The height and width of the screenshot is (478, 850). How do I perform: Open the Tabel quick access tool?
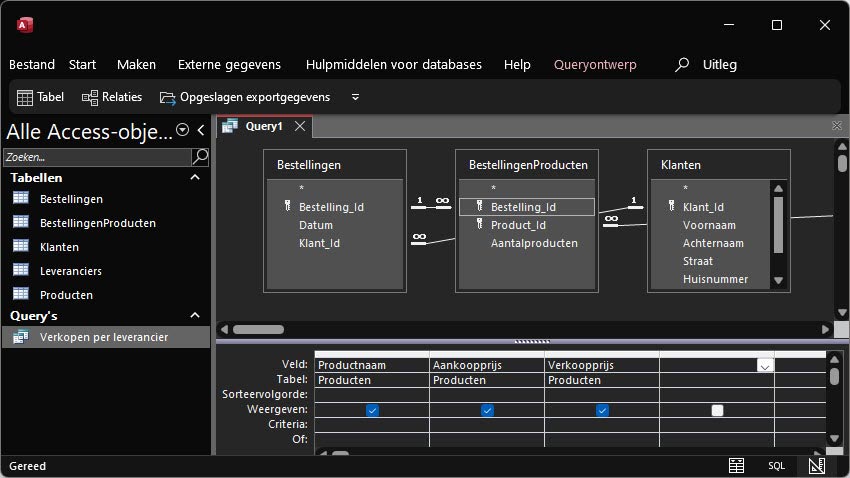click(x=41, y=98)
